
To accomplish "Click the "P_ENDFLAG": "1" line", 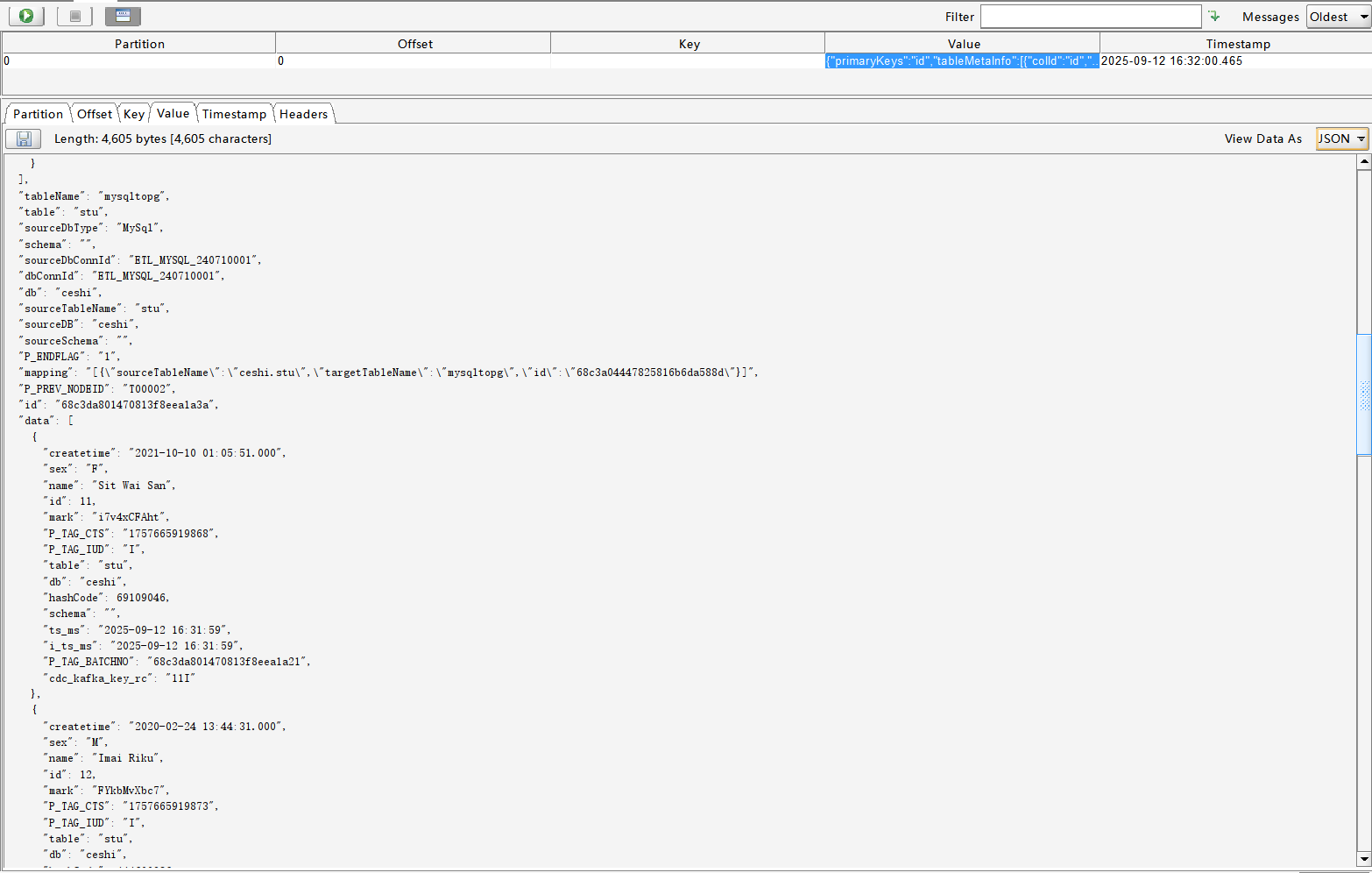I will click(x=70, y=357).
